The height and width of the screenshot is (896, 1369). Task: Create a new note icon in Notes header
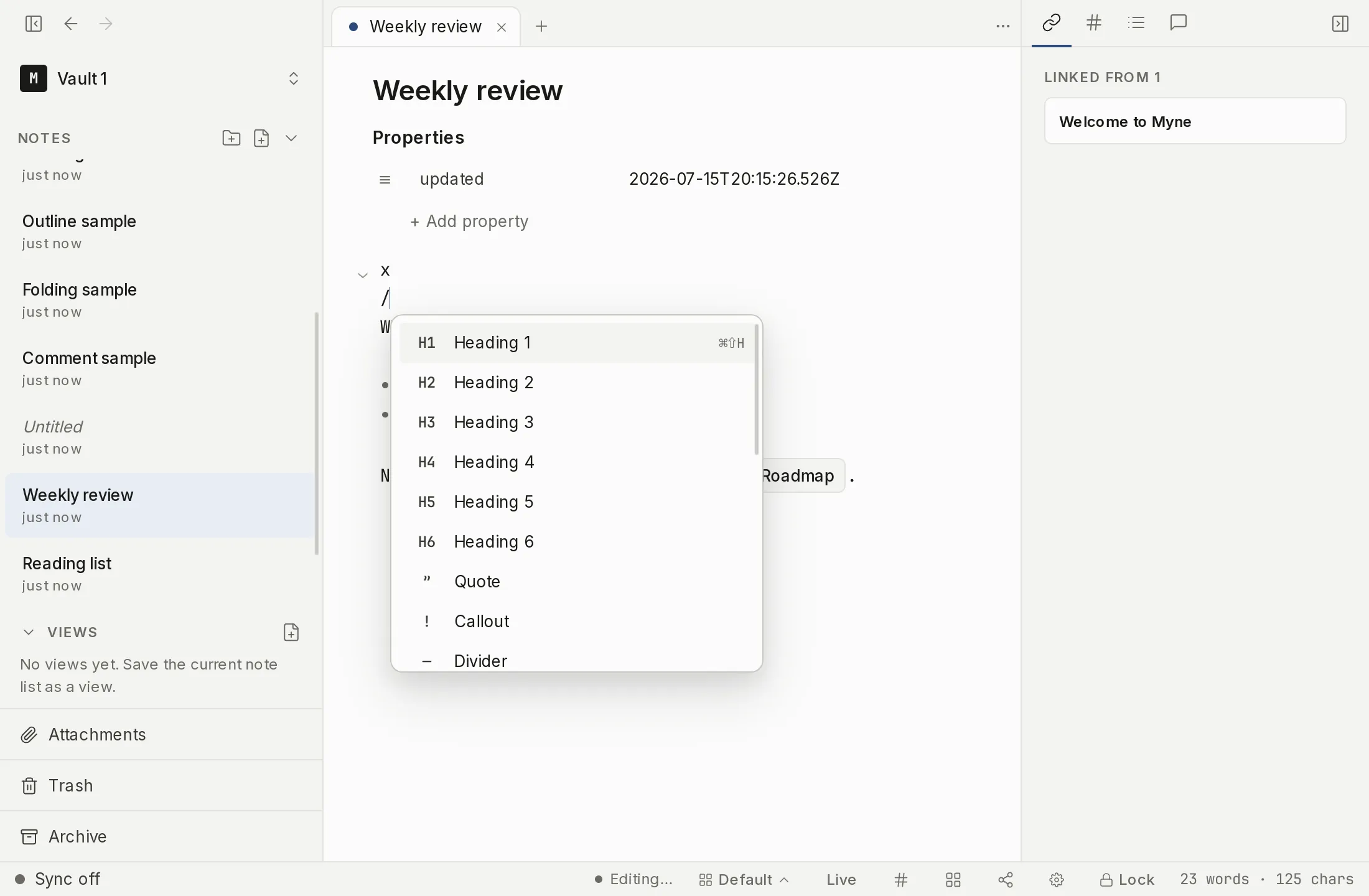[261, 138]
